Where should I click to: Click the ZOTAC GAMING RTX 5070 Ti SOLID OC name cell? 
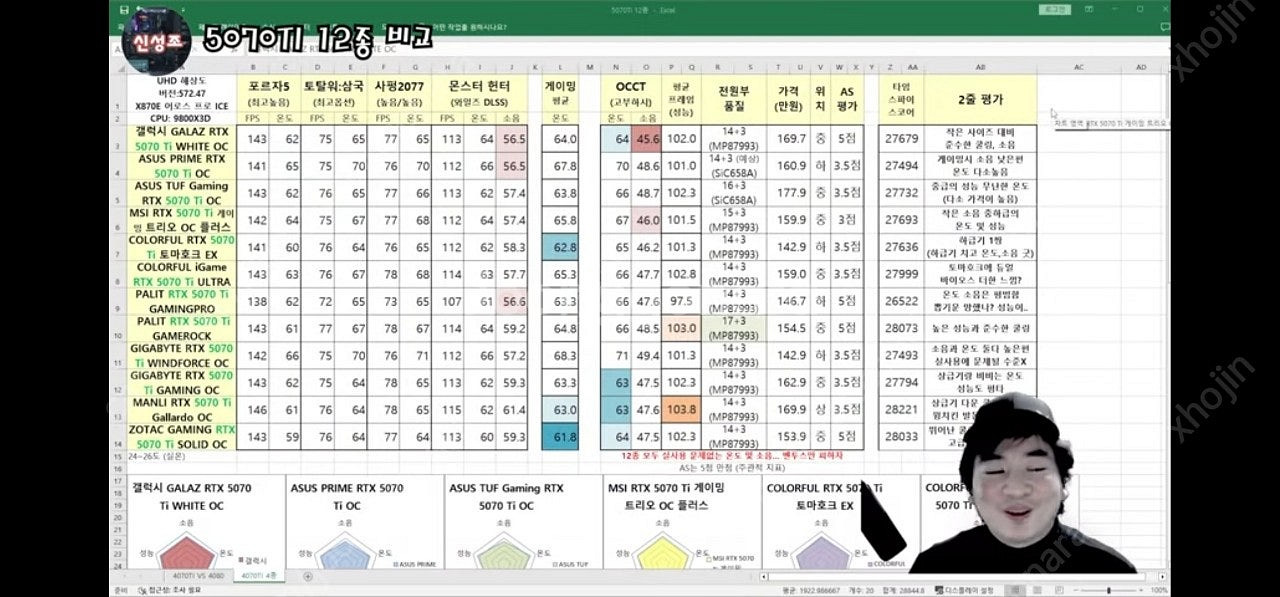point(181,437)
